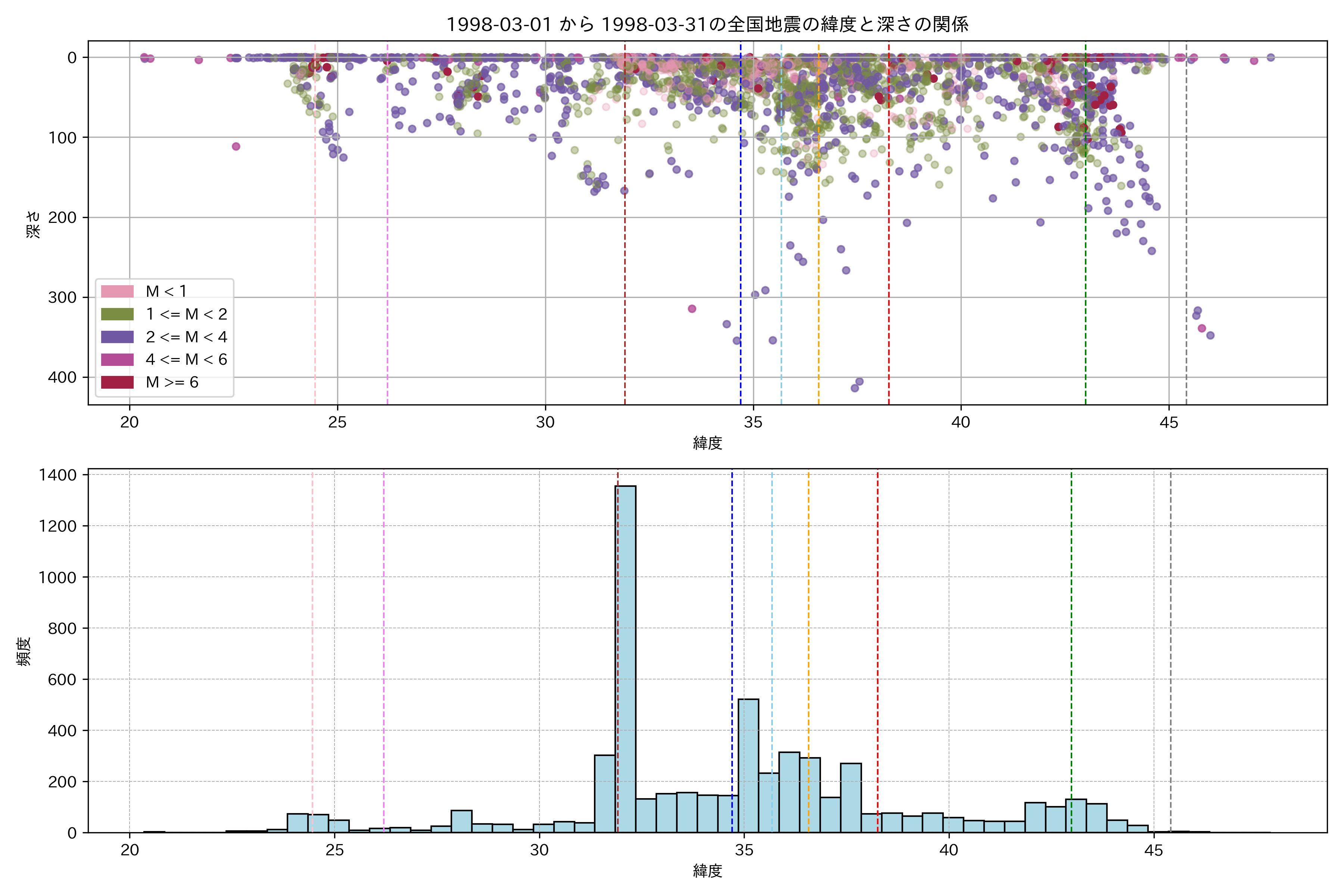Click the crimson M >= 6 legend swatch
Screen dimensions: 1344x896
coord(117,382)
